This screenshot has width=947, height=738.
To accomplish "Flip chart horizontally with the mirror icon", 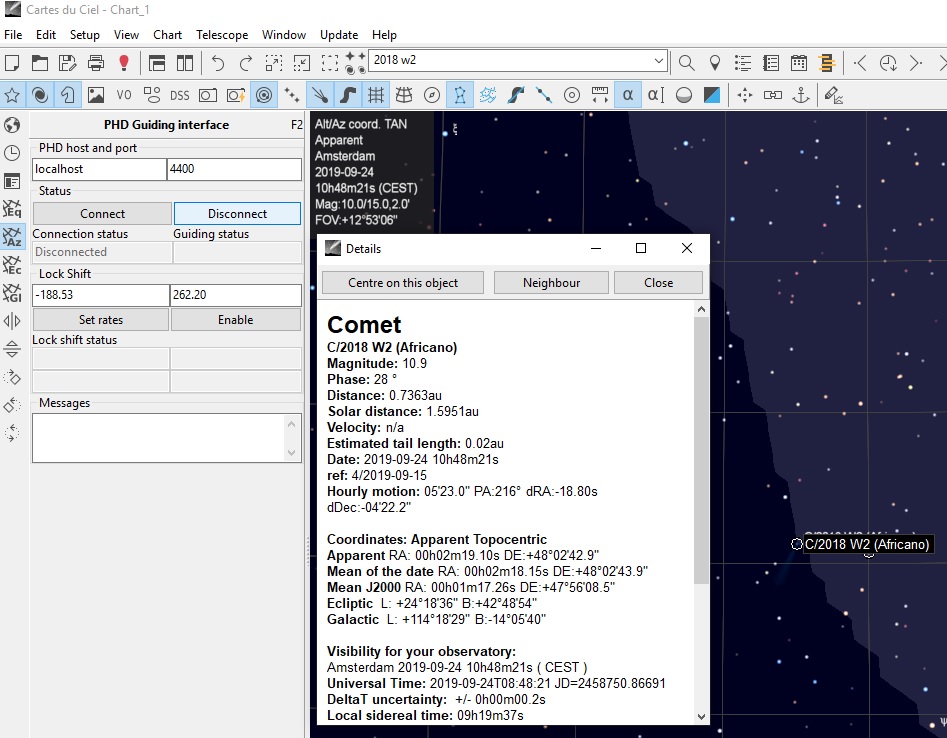I will [12, 321].
